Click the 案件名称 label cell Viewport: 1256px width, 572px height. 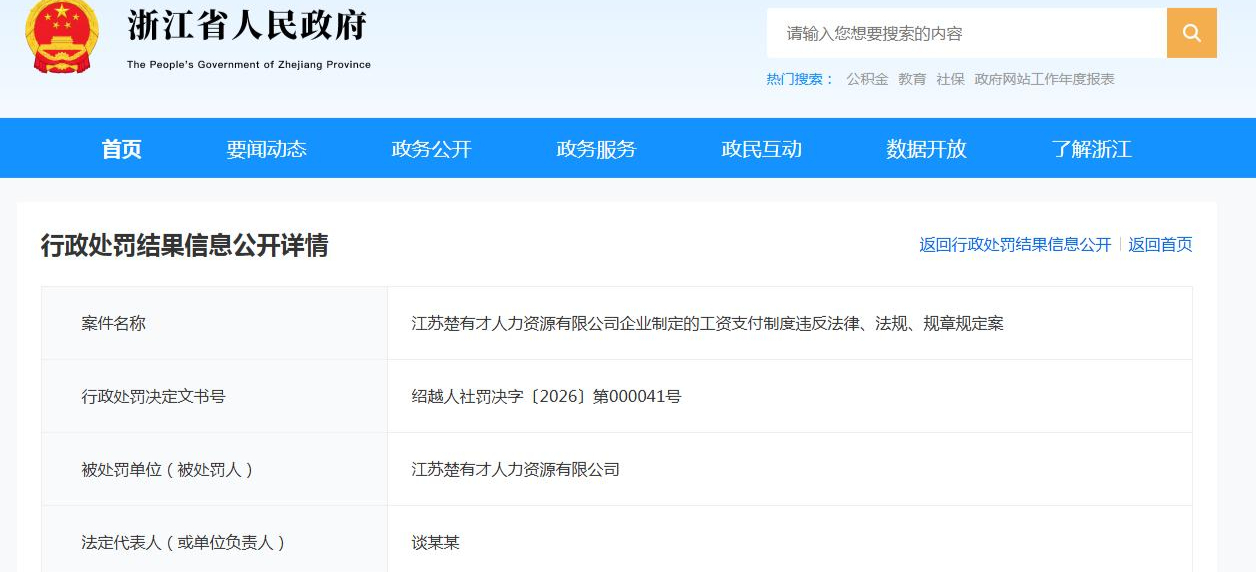pyautogui.click(x=214, y=323)
